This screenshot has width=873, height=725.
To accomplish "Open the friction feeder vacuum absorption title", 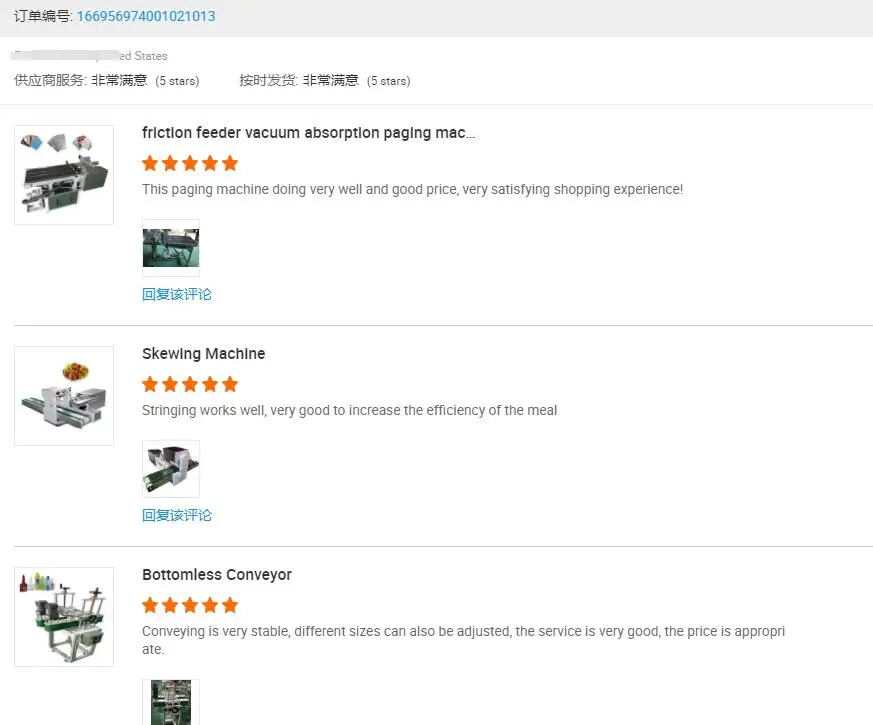I will point(308,133).
